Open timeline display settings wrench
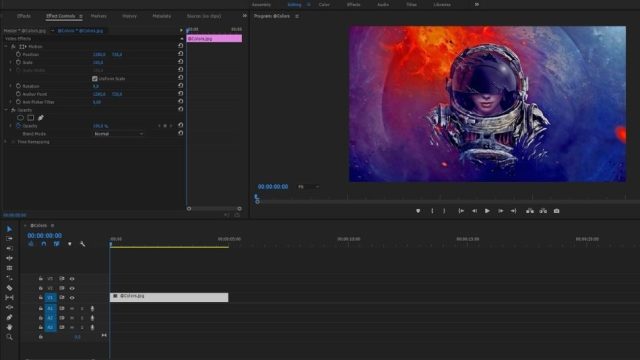Image resolution: width=640 pixels, height=360 pixels. tap(82, 244)
